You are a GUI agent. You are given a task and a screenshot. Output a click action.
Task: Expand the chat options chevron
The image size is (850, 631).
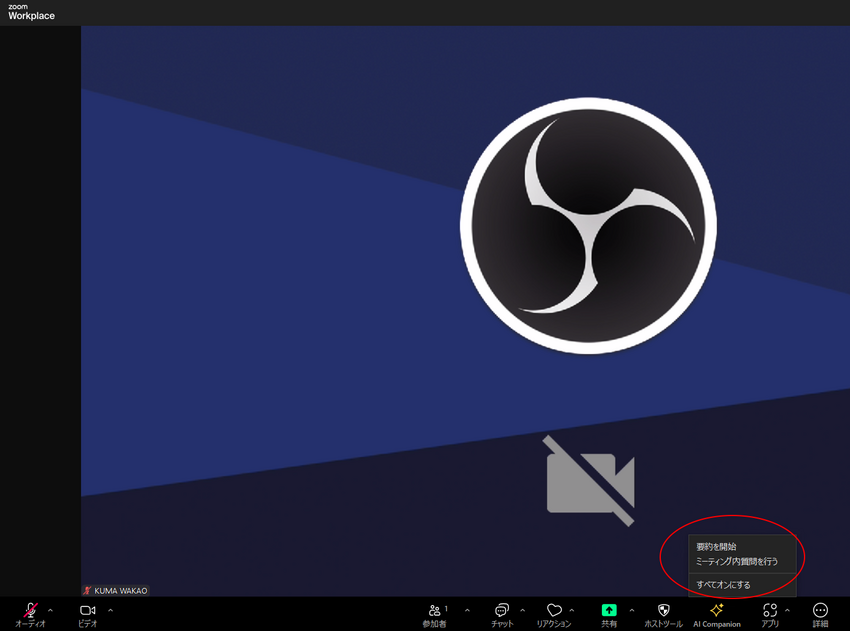tap(523, 610)
